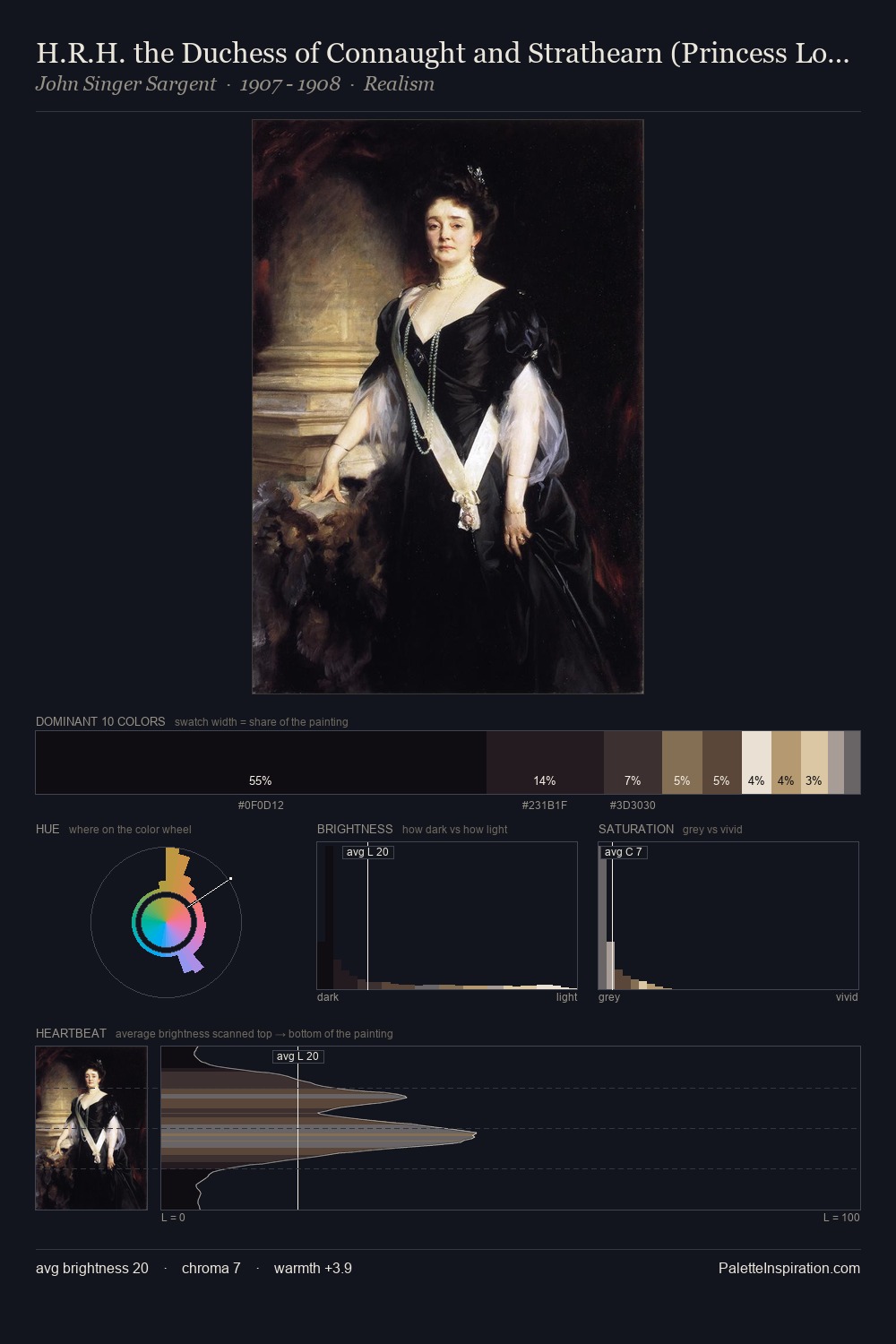Click the HEARTBEAT section heading

[x=71, y=1033]
